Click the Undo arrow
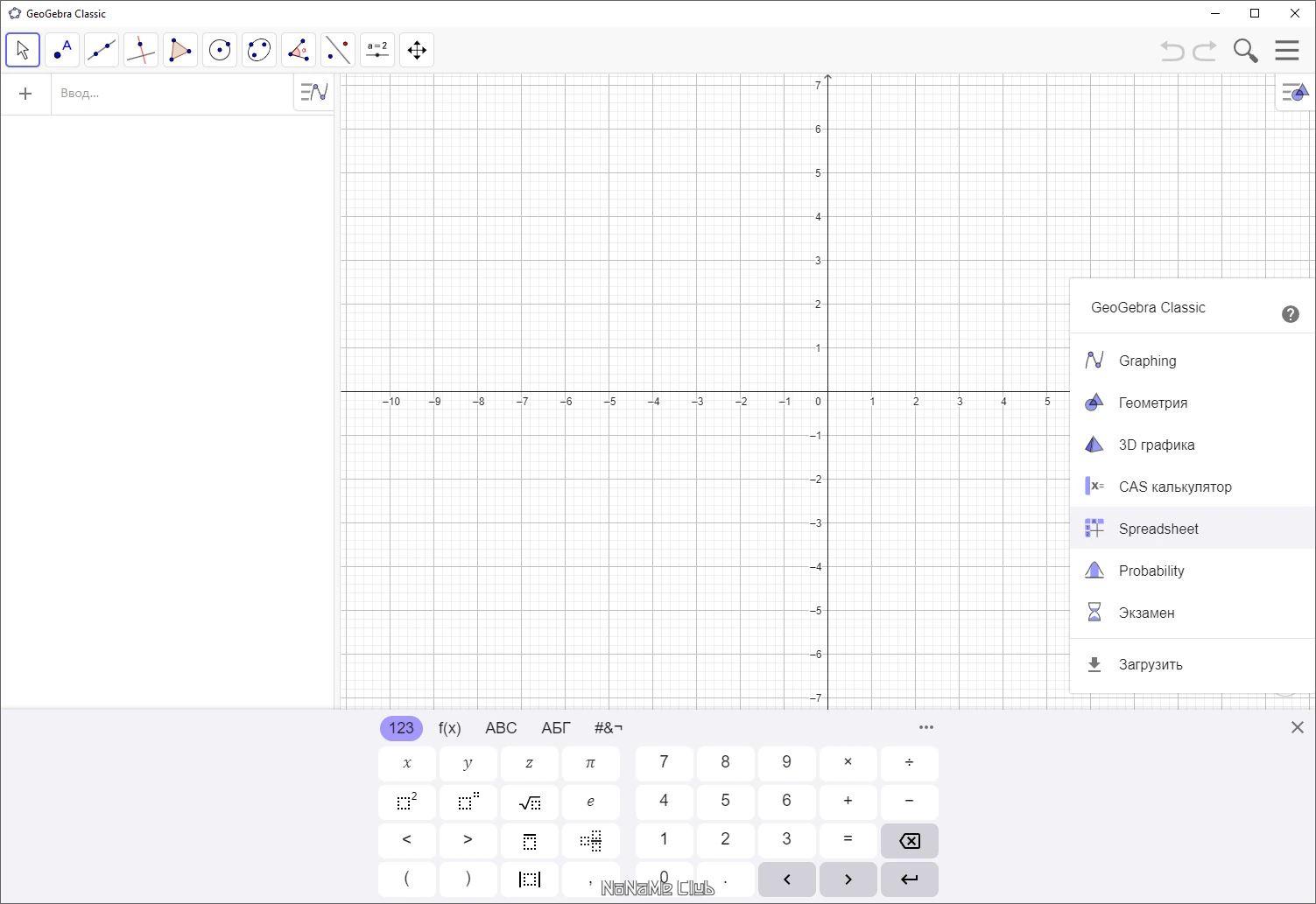Viewport: 1316px width, 904px height. 1172,51
